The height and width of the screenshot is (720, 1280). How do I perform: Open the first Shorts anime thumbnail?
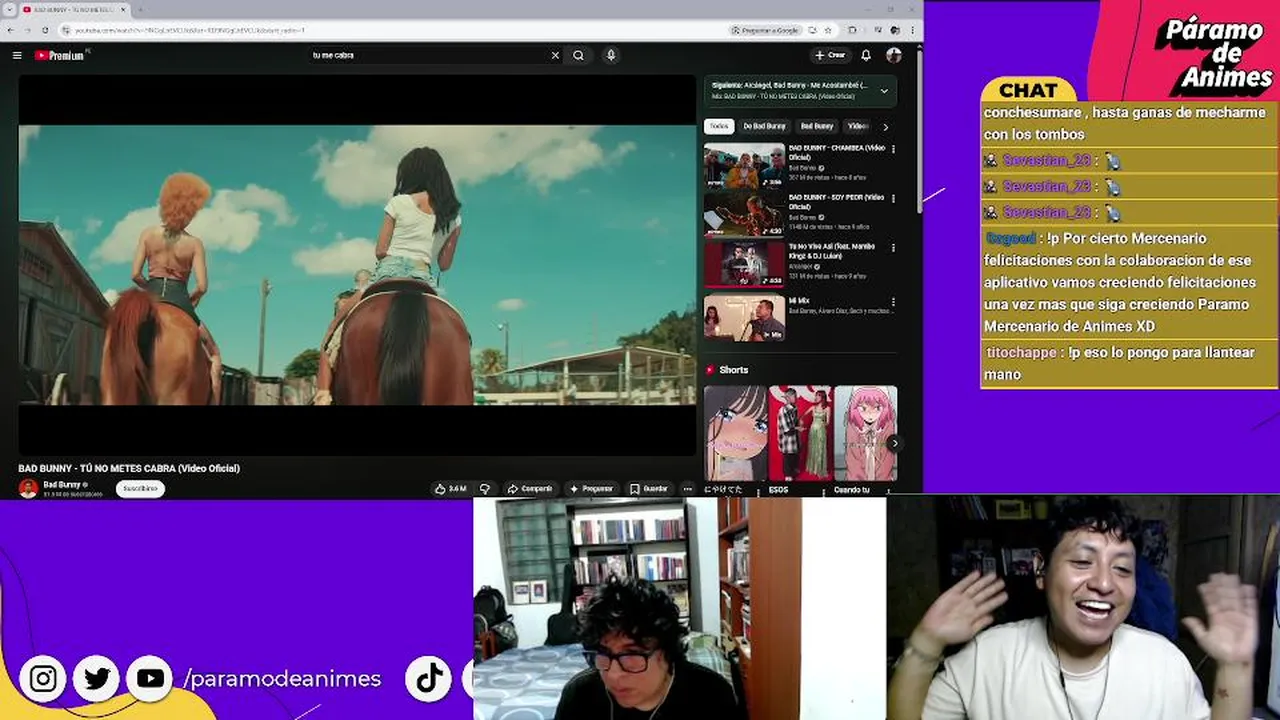[735, 434]
